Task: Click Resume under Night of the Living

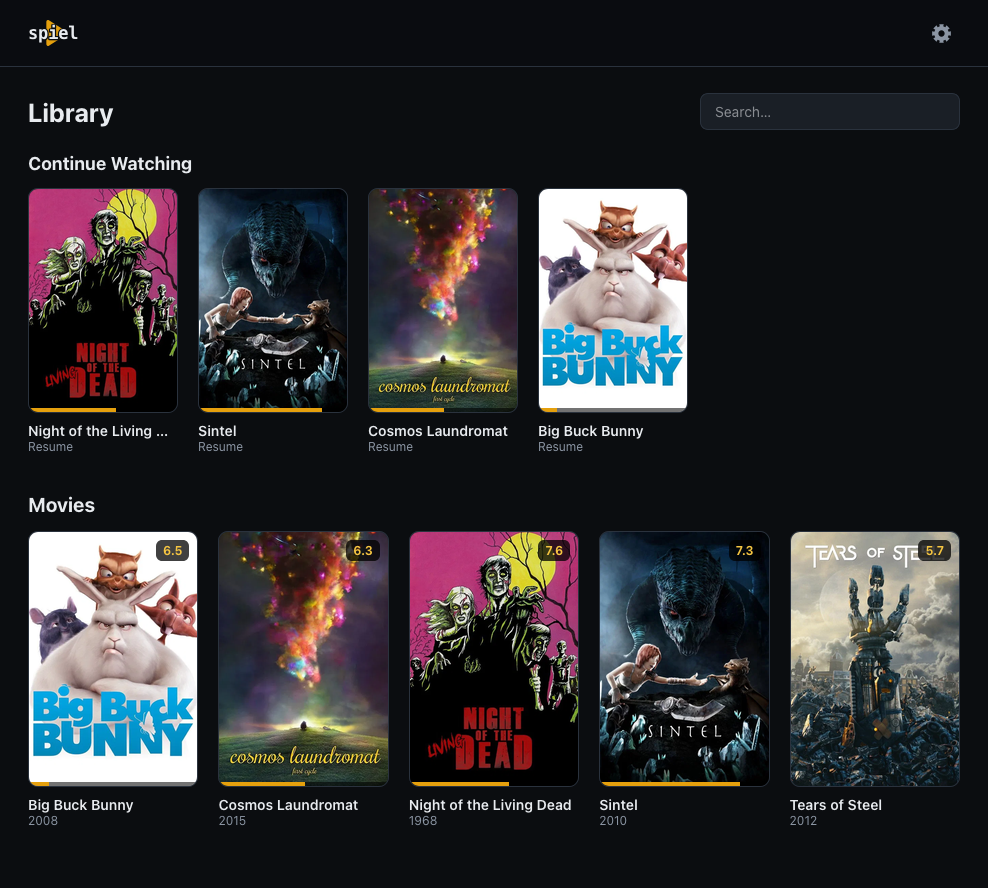Action: [50, 447]
